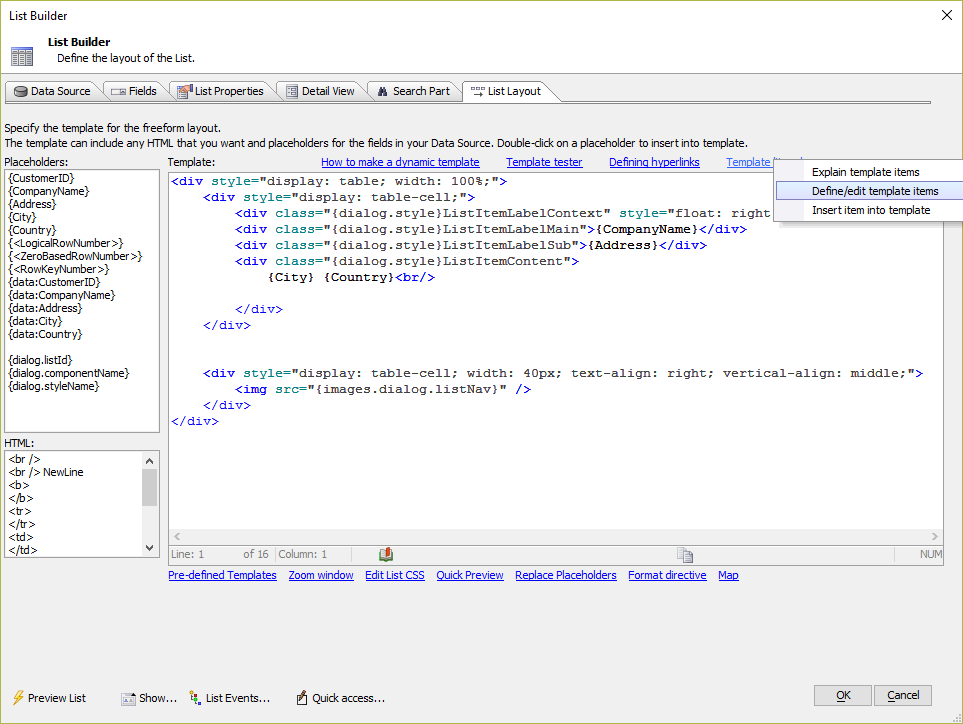Select {data:Country} placeholder
This screenshot has width=963, height=724.
click(45, 334)
